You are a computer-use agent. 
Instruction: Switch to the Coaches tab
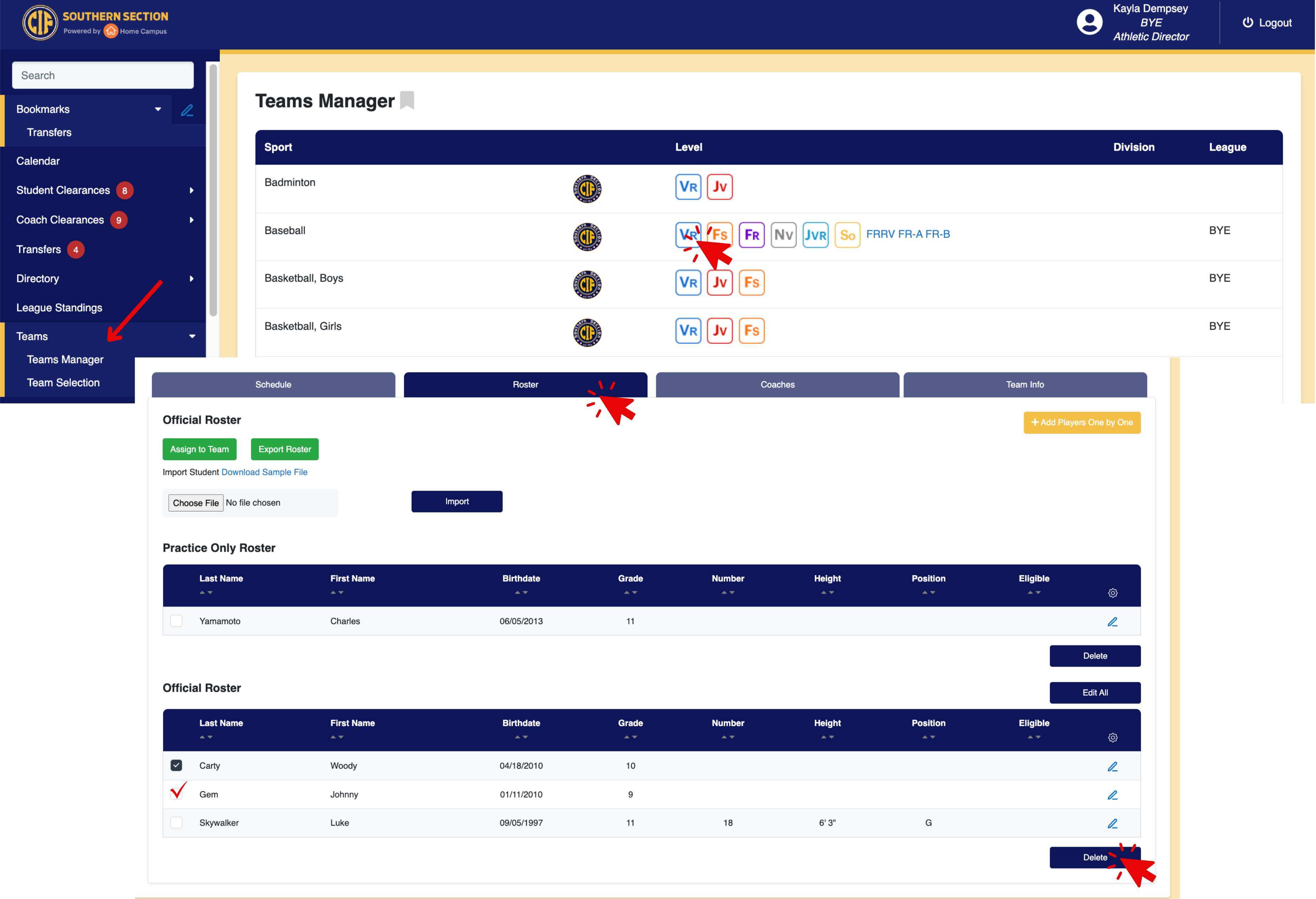(777, 385)
